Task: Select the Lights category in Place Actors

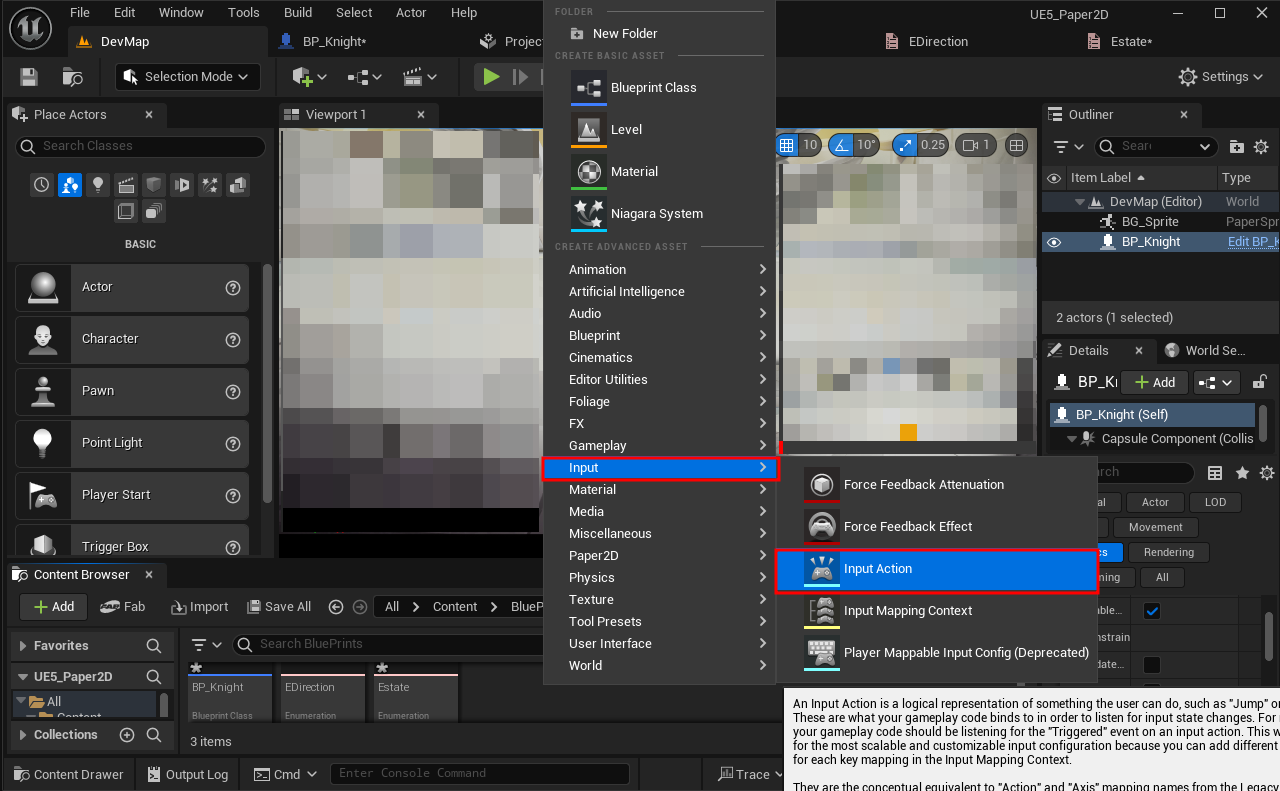Action: pyautogui.click(x=97, y=185)
